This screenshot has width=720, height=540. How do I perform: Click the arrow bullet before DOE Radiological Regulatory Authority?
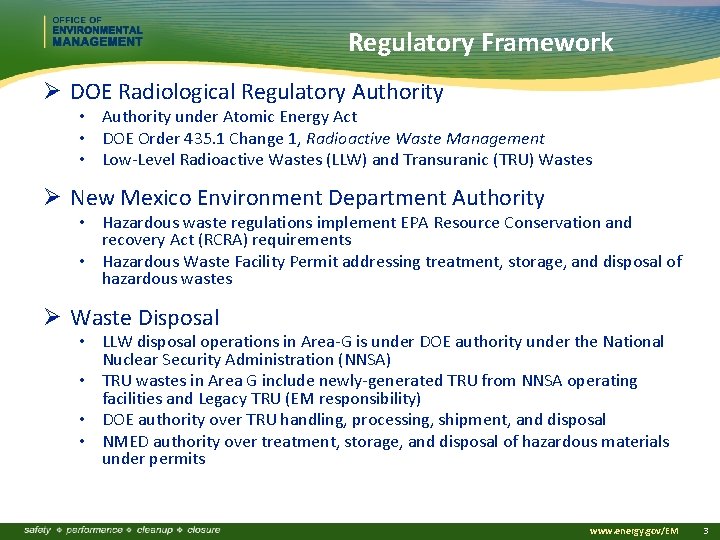52,91
